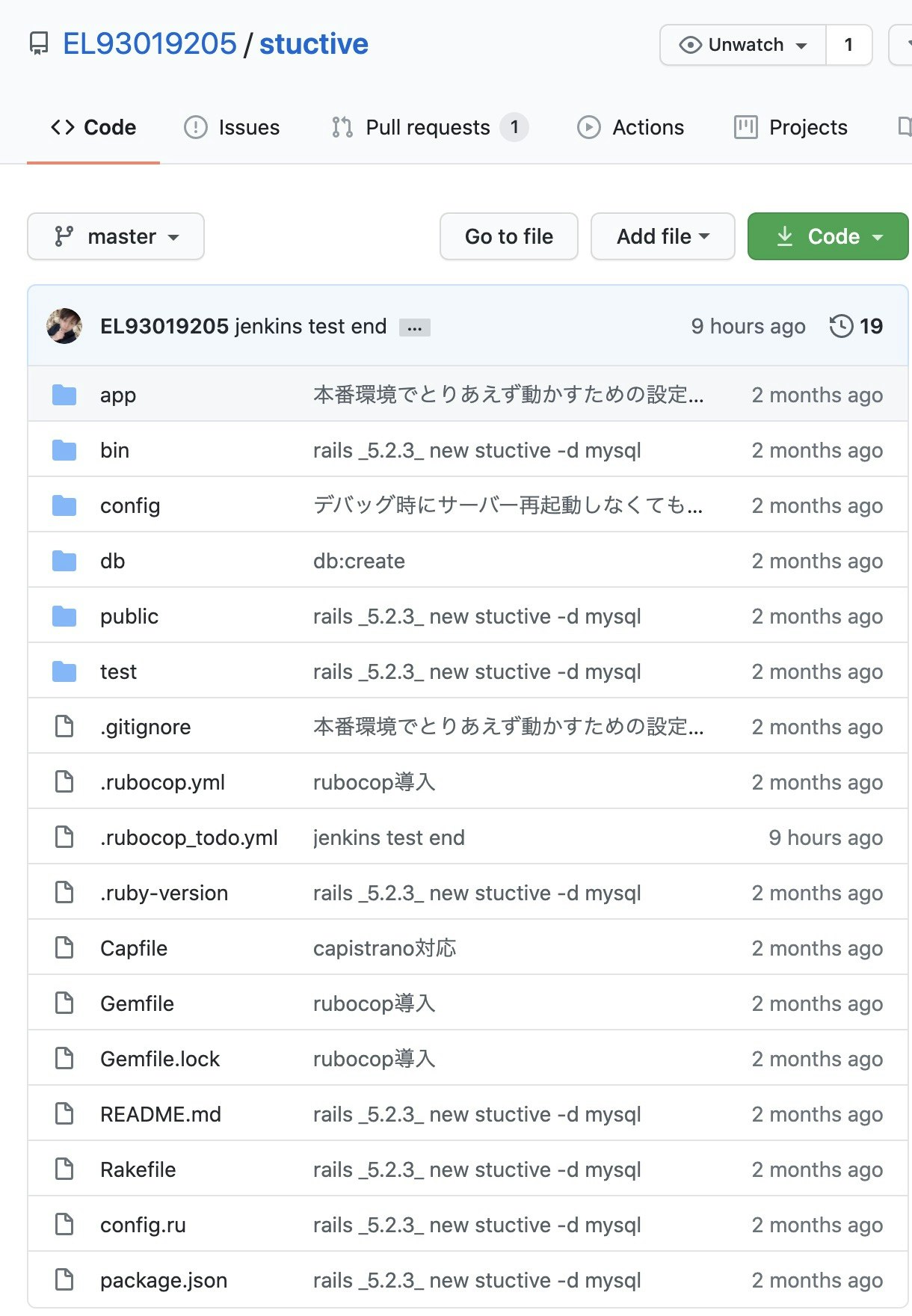Click the db folder icon
Viewport: 912px width, 1316px height.
(x=64, y=561)
